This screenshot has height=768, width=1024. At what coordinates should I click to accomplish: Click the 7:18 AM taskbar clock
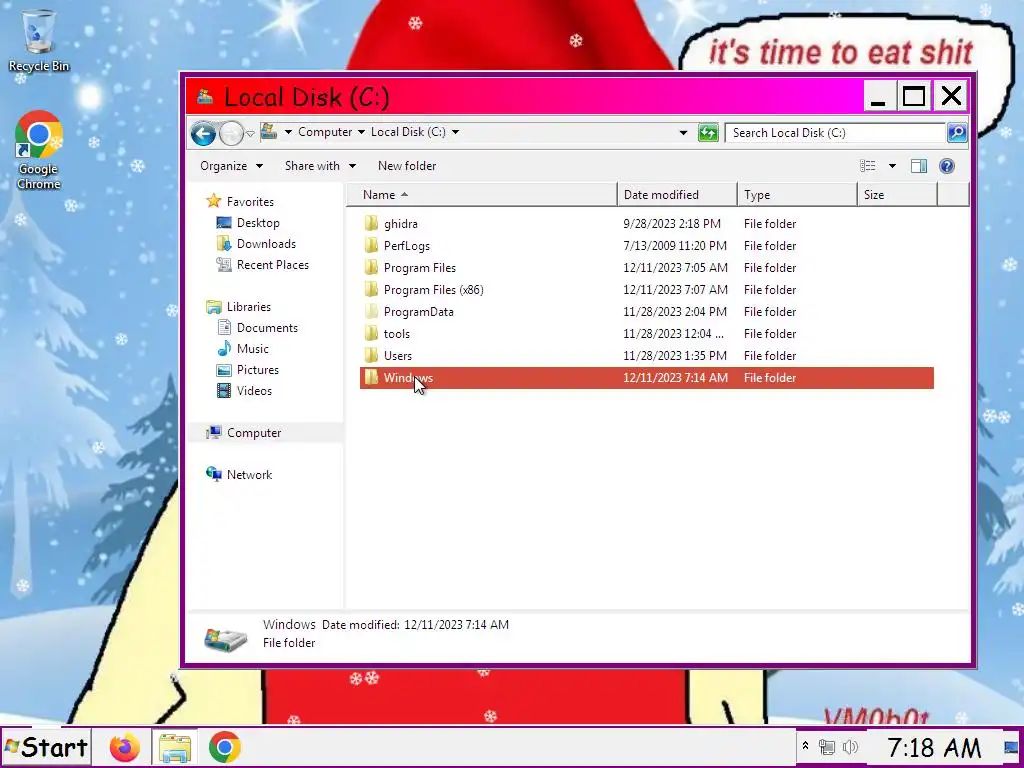(x=934, y=747)
